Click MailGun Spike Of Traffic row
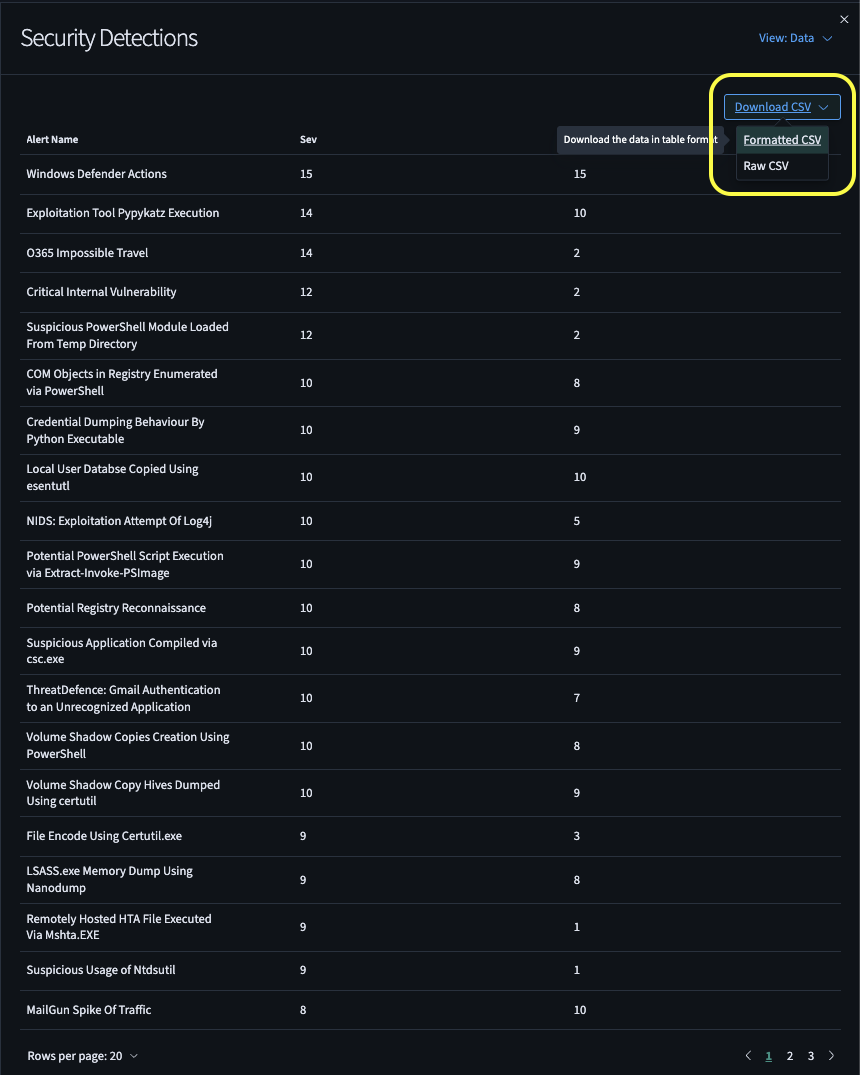Screen dimensions: 860x1075 (89, 1010)
